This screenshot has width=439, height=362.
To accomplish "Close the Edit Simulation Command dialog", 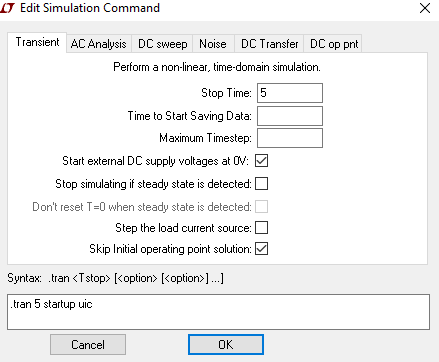I will tap(425, 8).
